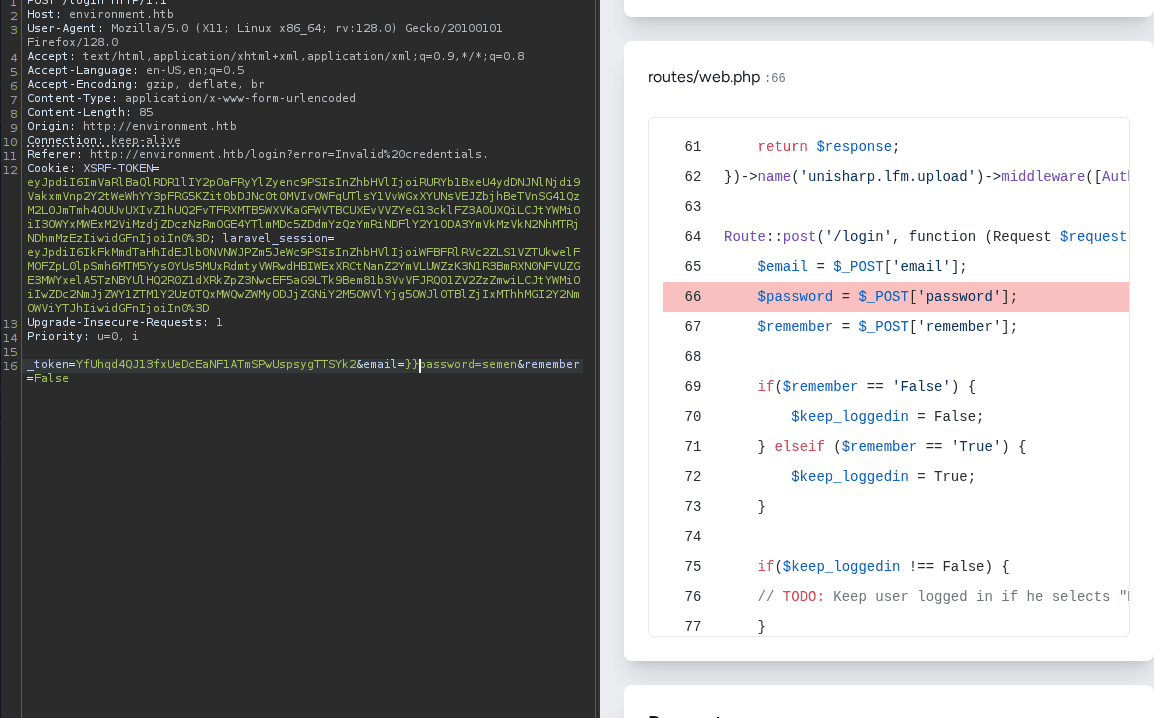This screenshot has height=718, width=1154.
Task: Click line number 68 in code snippet
Action: coord(693,356)
